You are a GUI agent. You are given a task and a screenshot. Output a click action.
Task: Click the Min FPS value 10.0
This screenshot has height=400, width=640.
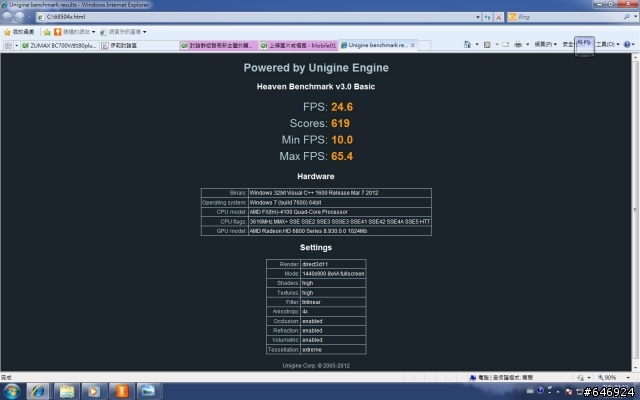tap(342, 140)
